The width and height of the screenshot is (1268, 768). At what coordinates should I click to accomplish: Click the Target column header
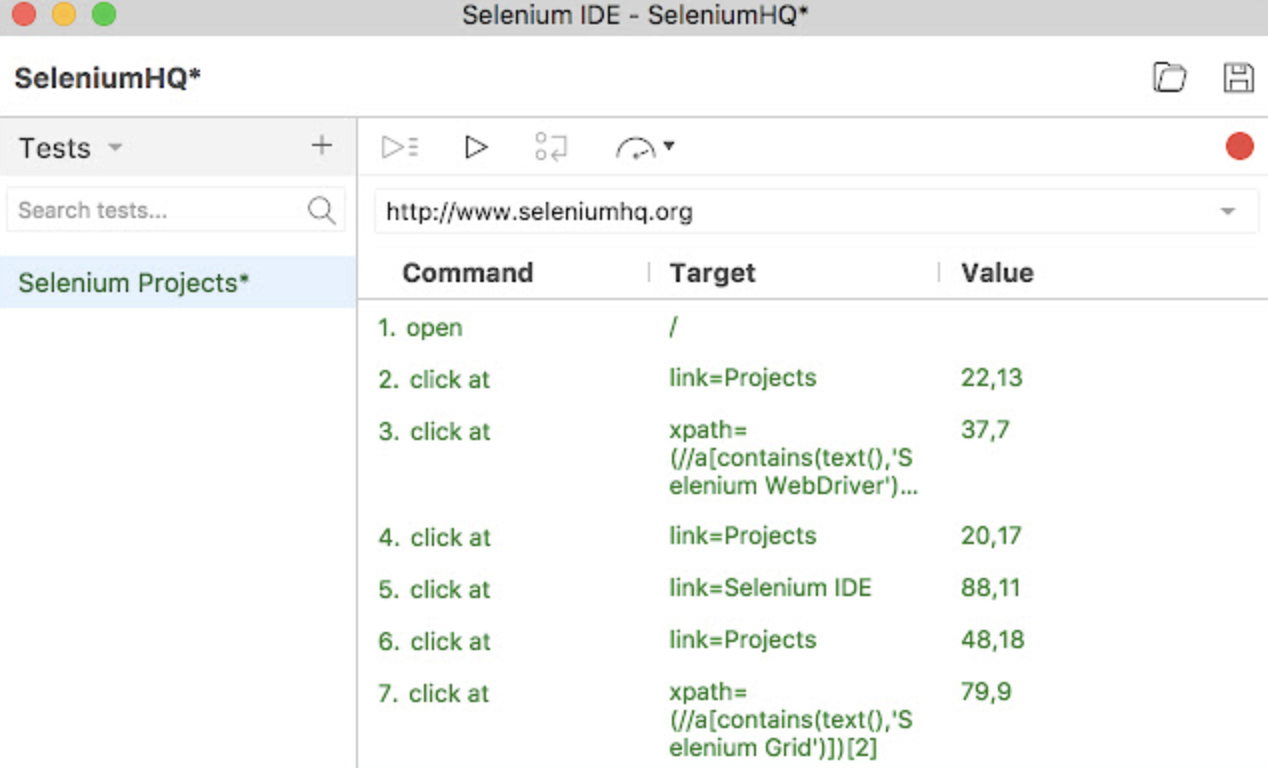tap(712, 273)
